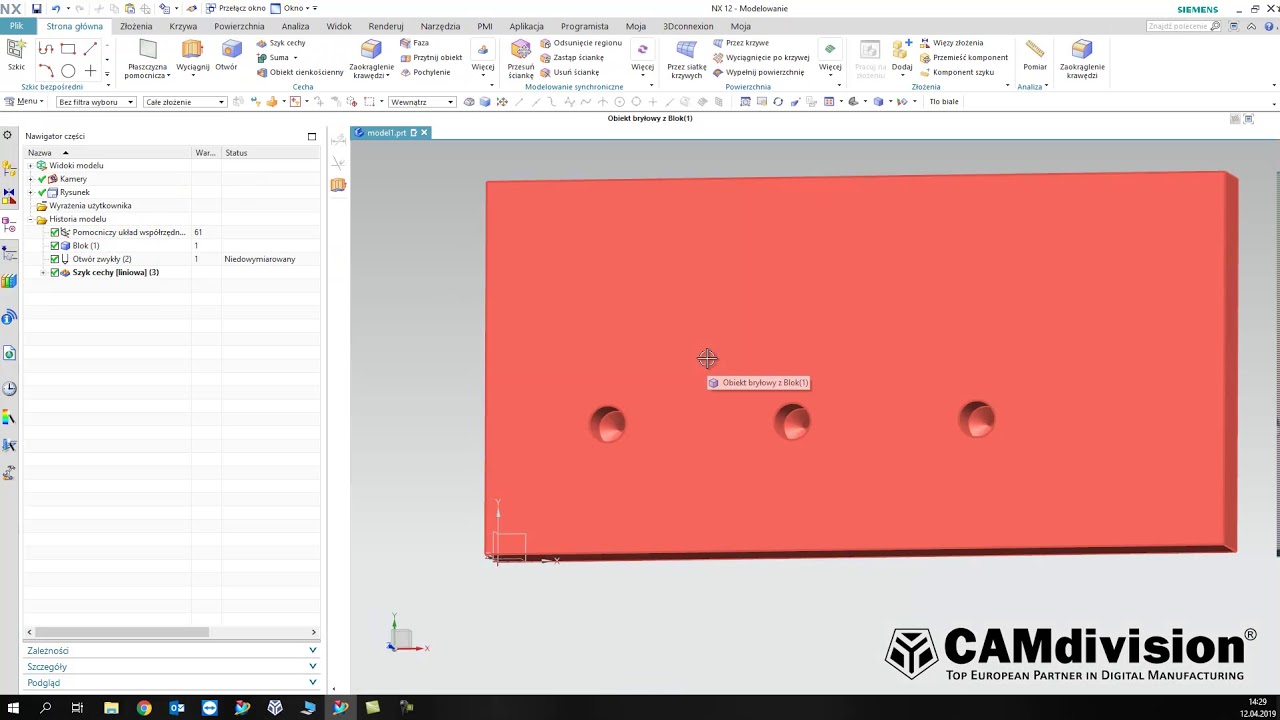This screenshot has height=720, width=1280.
Task: Click the Pomiar measure tool
Action: [1035, 56]
